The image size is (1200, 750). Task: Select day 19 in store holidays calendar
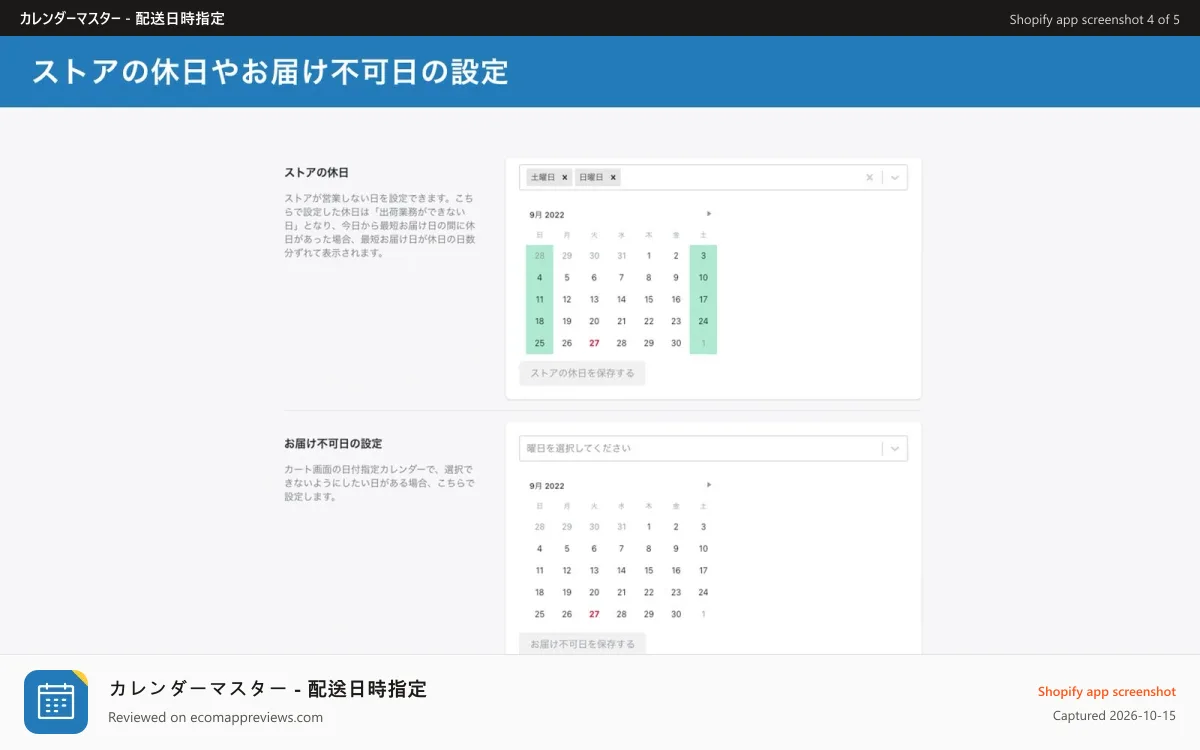click(566, 322)
